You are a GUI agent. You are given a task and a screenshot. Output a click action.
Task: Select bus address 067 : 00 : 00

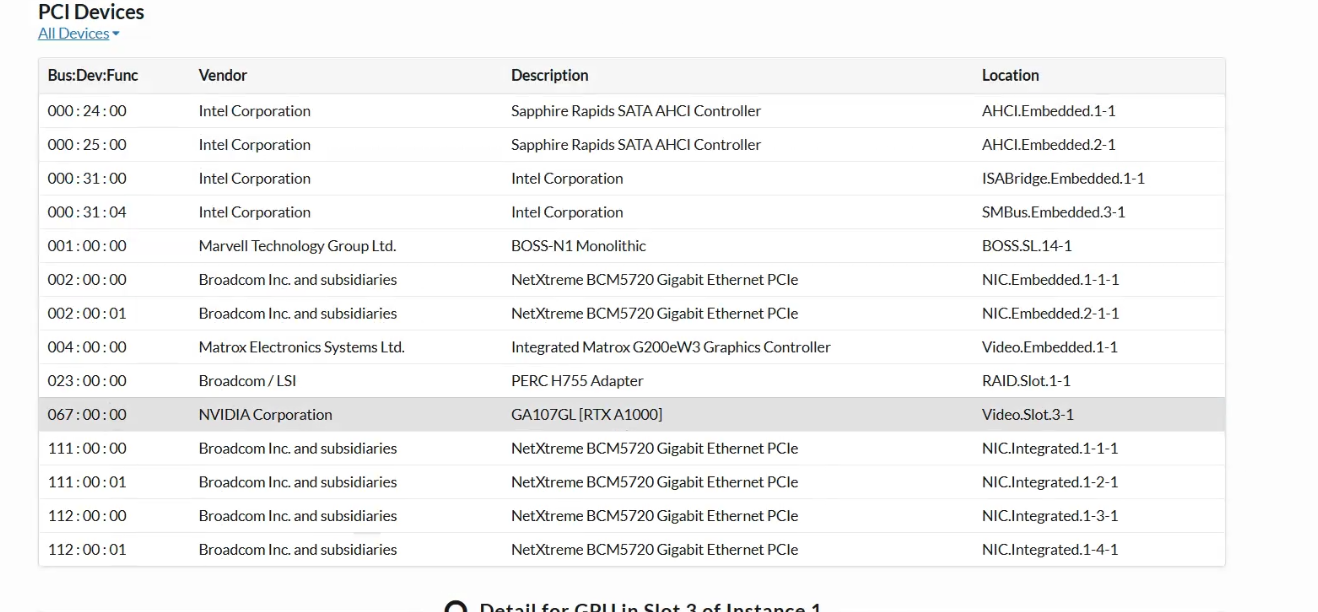click(87, 415)
